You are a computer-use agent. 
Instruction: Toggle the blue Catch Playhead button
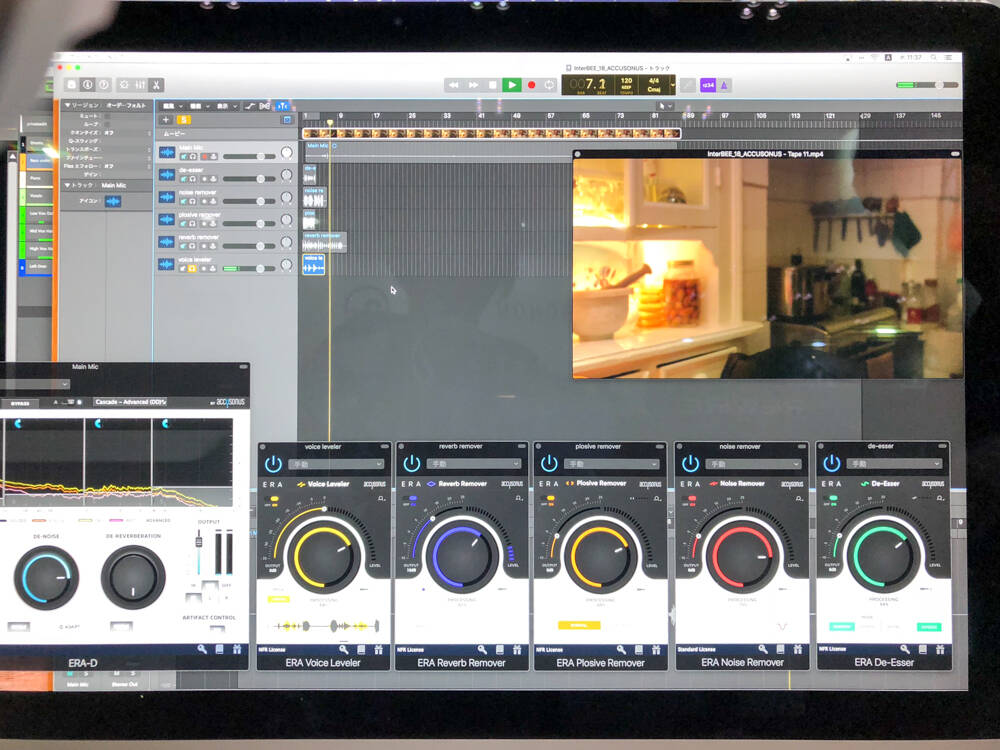tap(282, 106)
